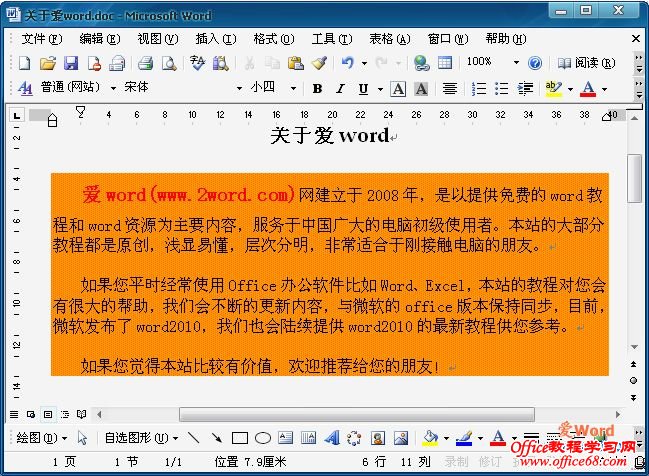Increase paragraph indent
Screen dimensions: 649x476
(x=525, y=88)
